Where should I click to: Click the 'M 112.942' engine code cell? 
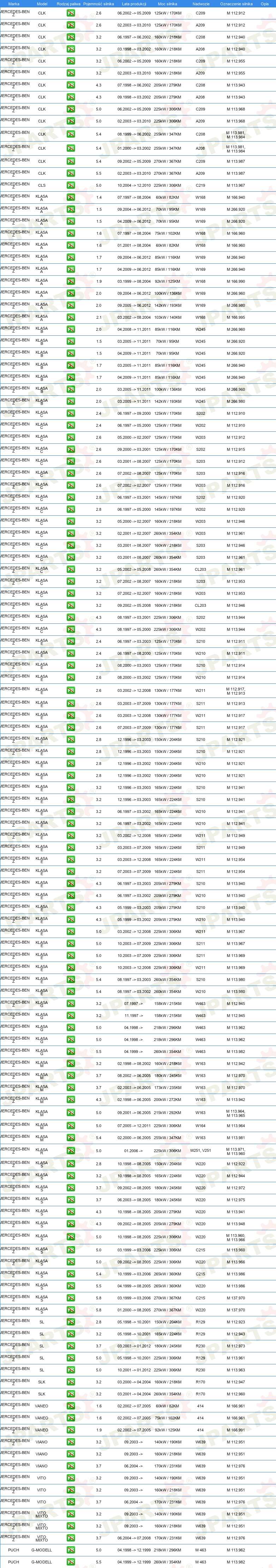pyautogui.click(x=236, y=1063)
